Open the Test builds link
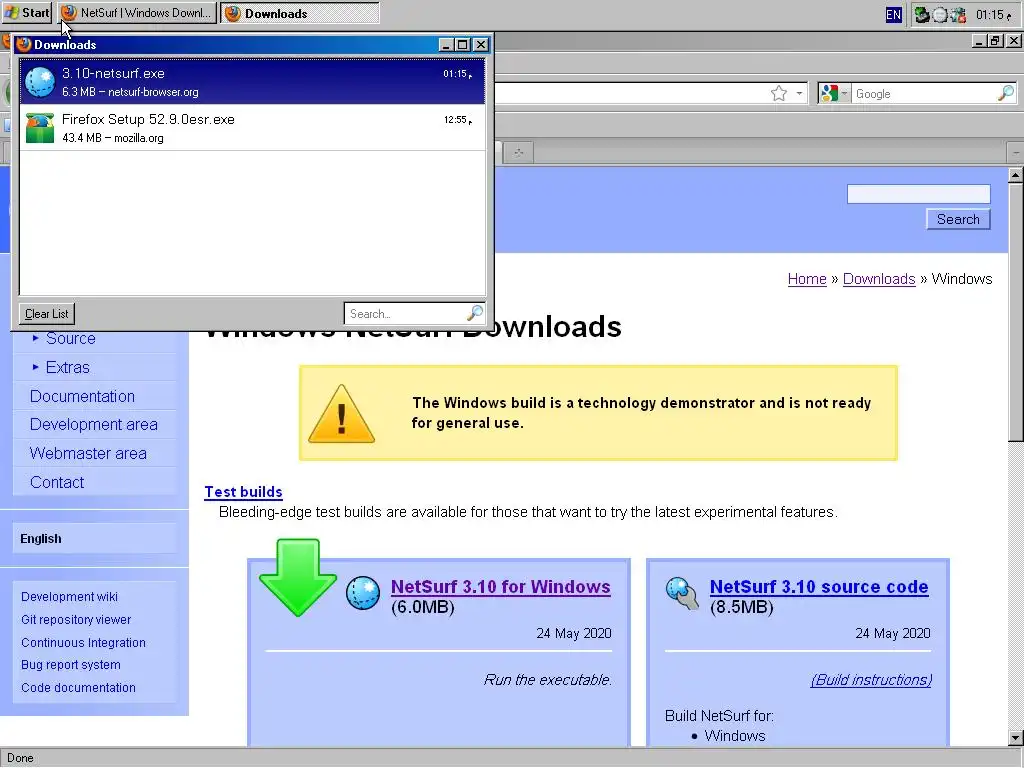 (243, 492)
